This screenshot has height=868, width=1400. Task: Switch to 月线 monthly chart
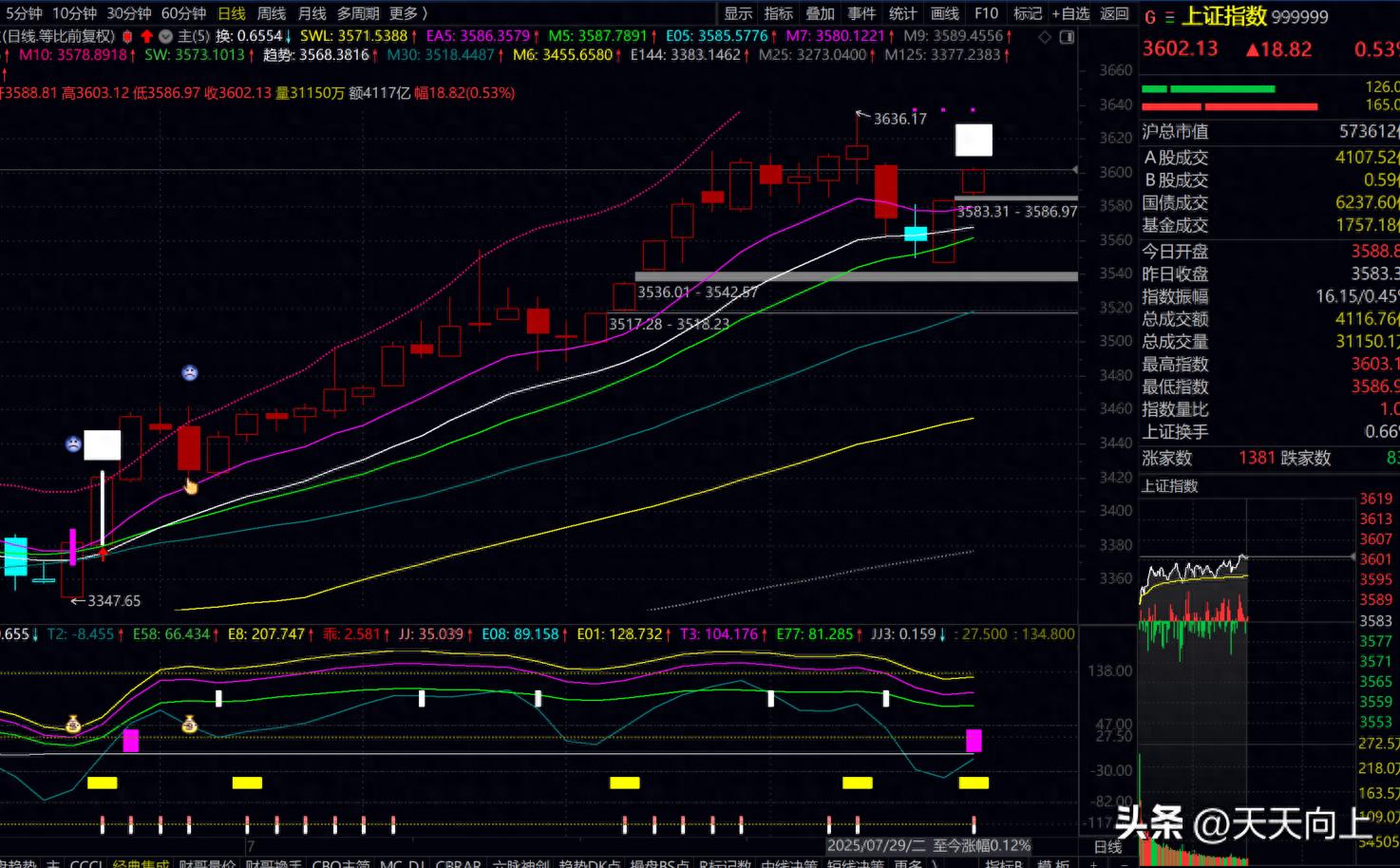pyautogui.click(x=312, y=13)
